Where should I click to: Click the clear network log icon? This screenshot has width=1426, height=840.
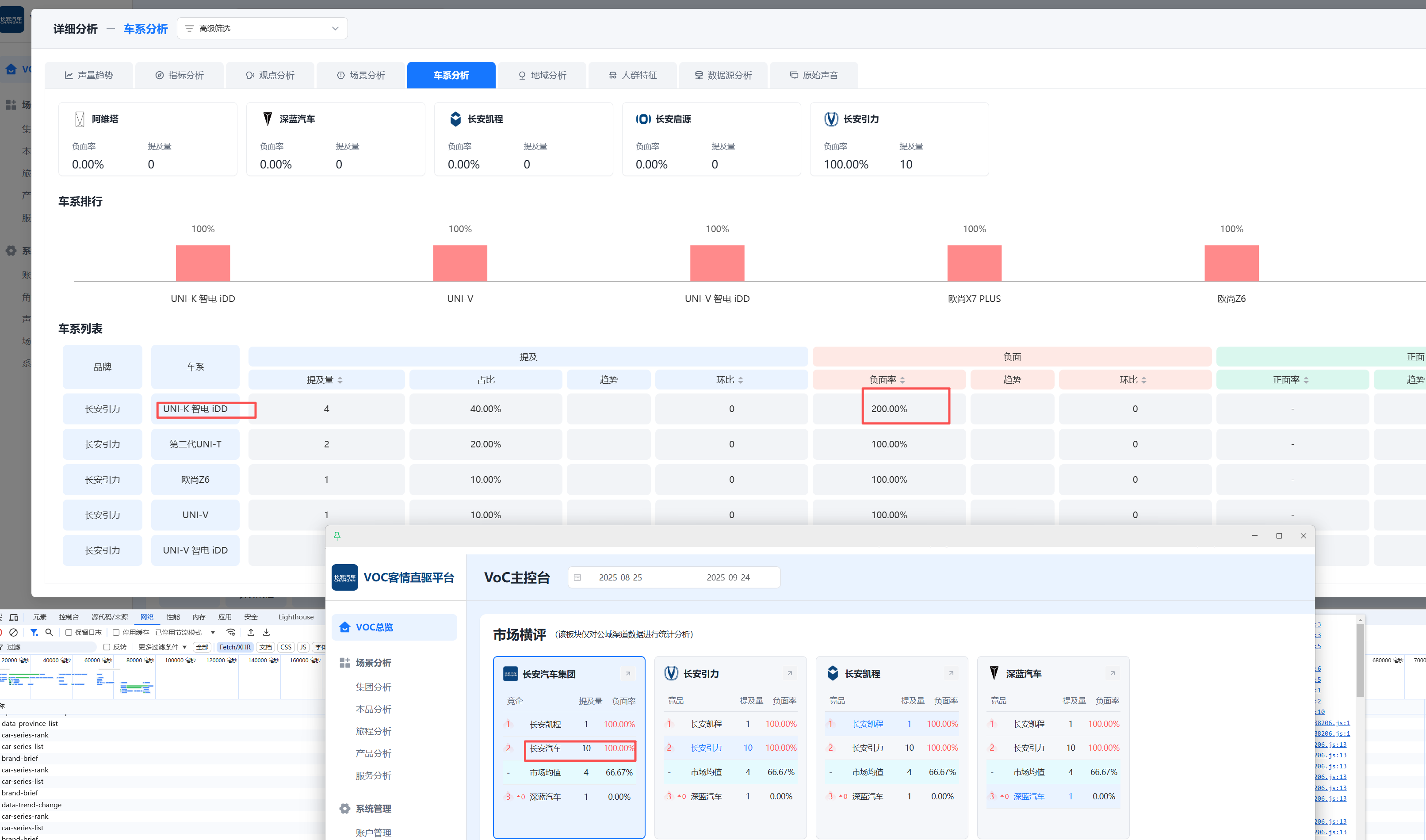point(14,632)
